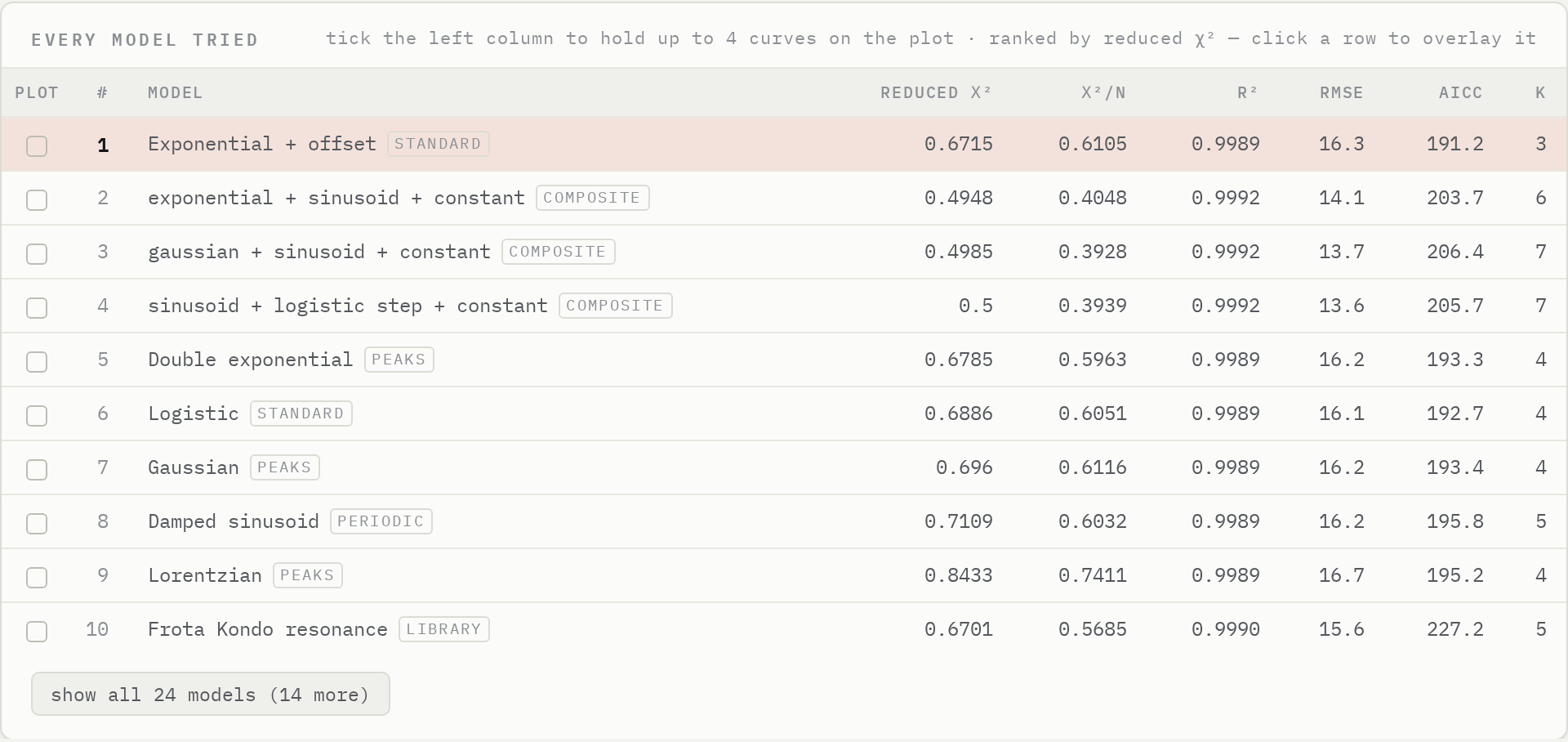1568x742 pixels.
Task: Click the AICC column header
Action: (x=1461, y=93)
